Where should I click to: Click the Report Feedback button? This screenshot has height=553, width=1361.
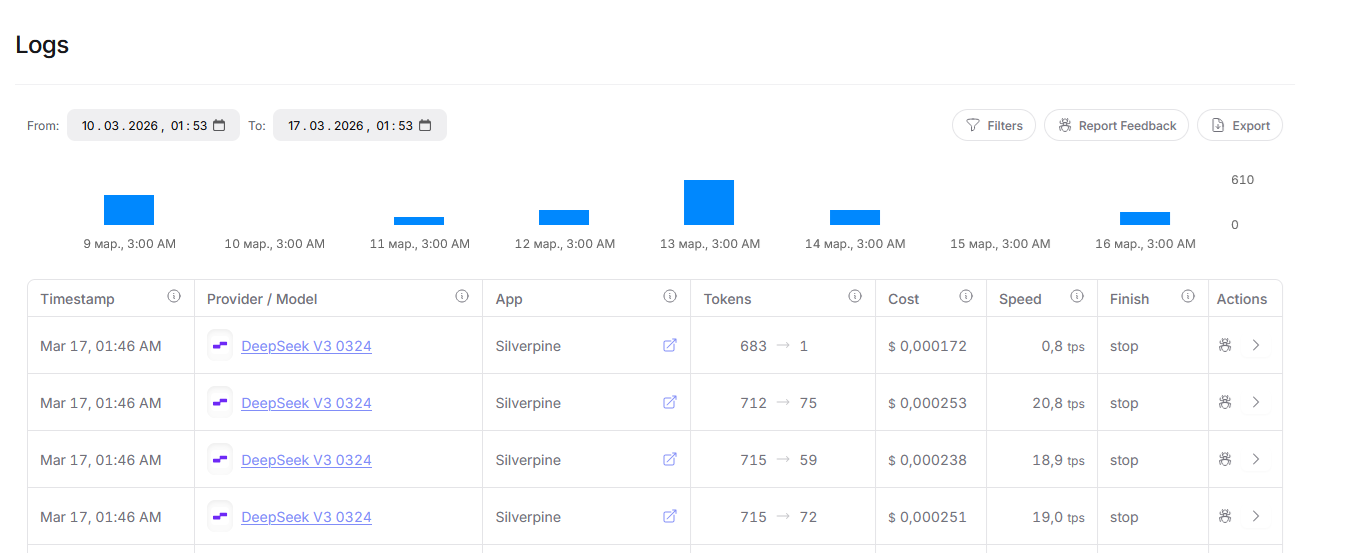pos(1116,125)
